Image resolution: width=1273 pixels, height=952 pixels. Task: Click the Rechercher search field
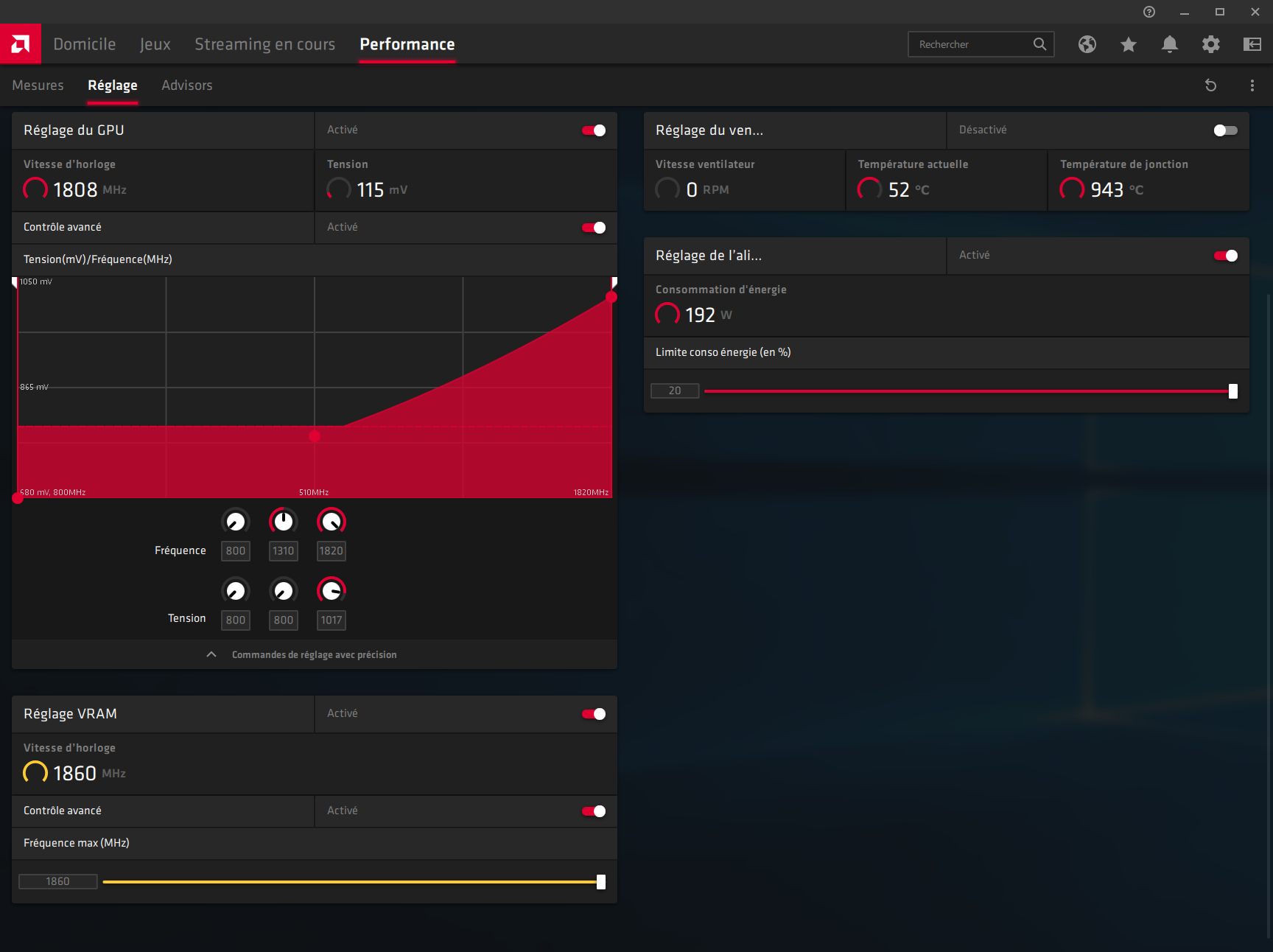(x=972, y=44)
